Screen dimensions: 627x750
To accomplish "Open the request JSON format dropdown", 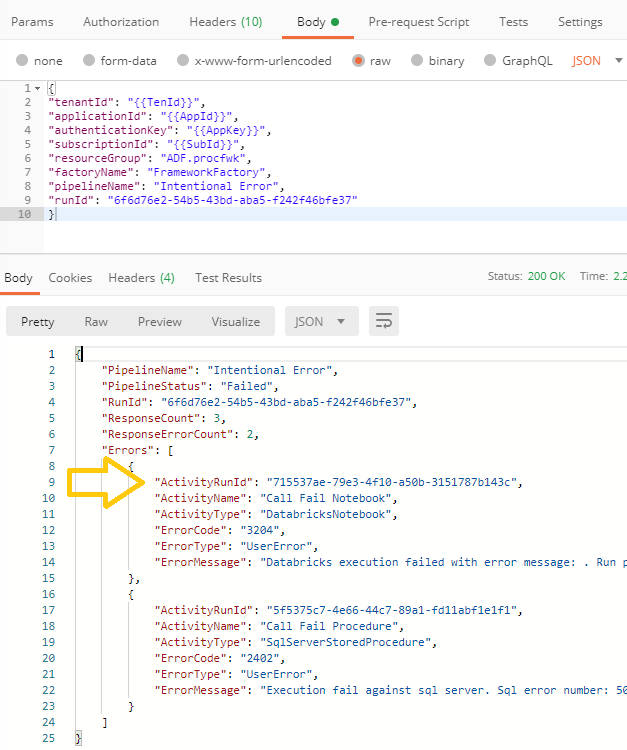I will [x=597, y=61].
